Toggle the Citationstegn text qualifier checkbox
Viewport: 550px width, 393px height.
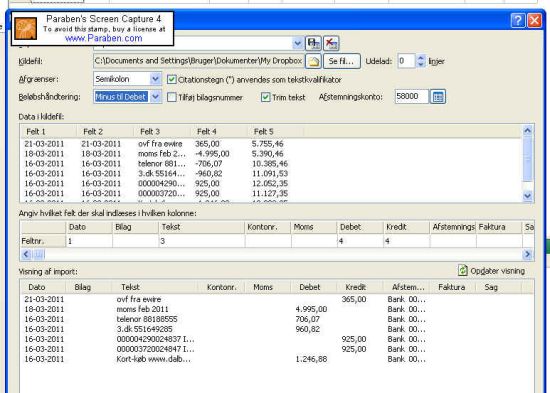coord(172,80)
